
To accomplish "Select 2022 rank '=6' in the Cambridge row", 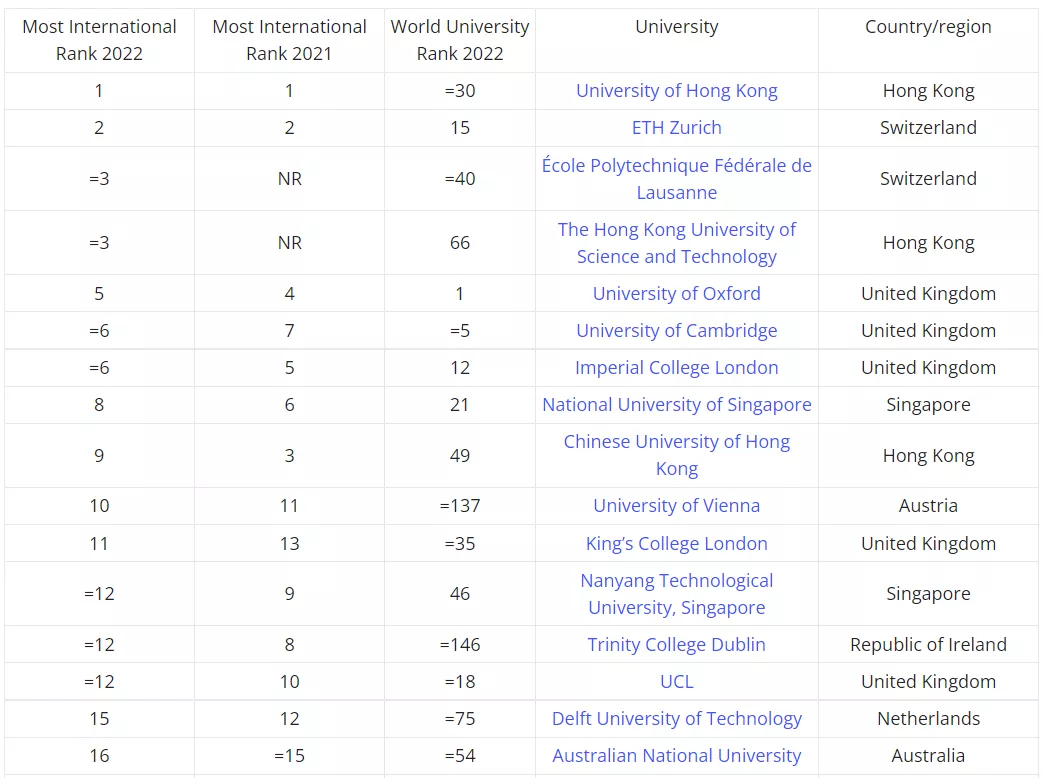I will 99,330.
